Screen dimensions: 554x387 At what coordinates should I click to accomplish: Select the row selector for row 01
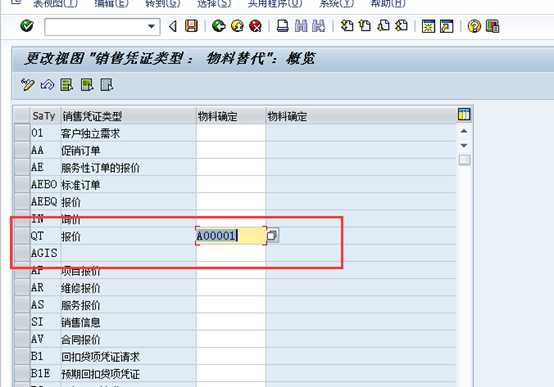22,133
